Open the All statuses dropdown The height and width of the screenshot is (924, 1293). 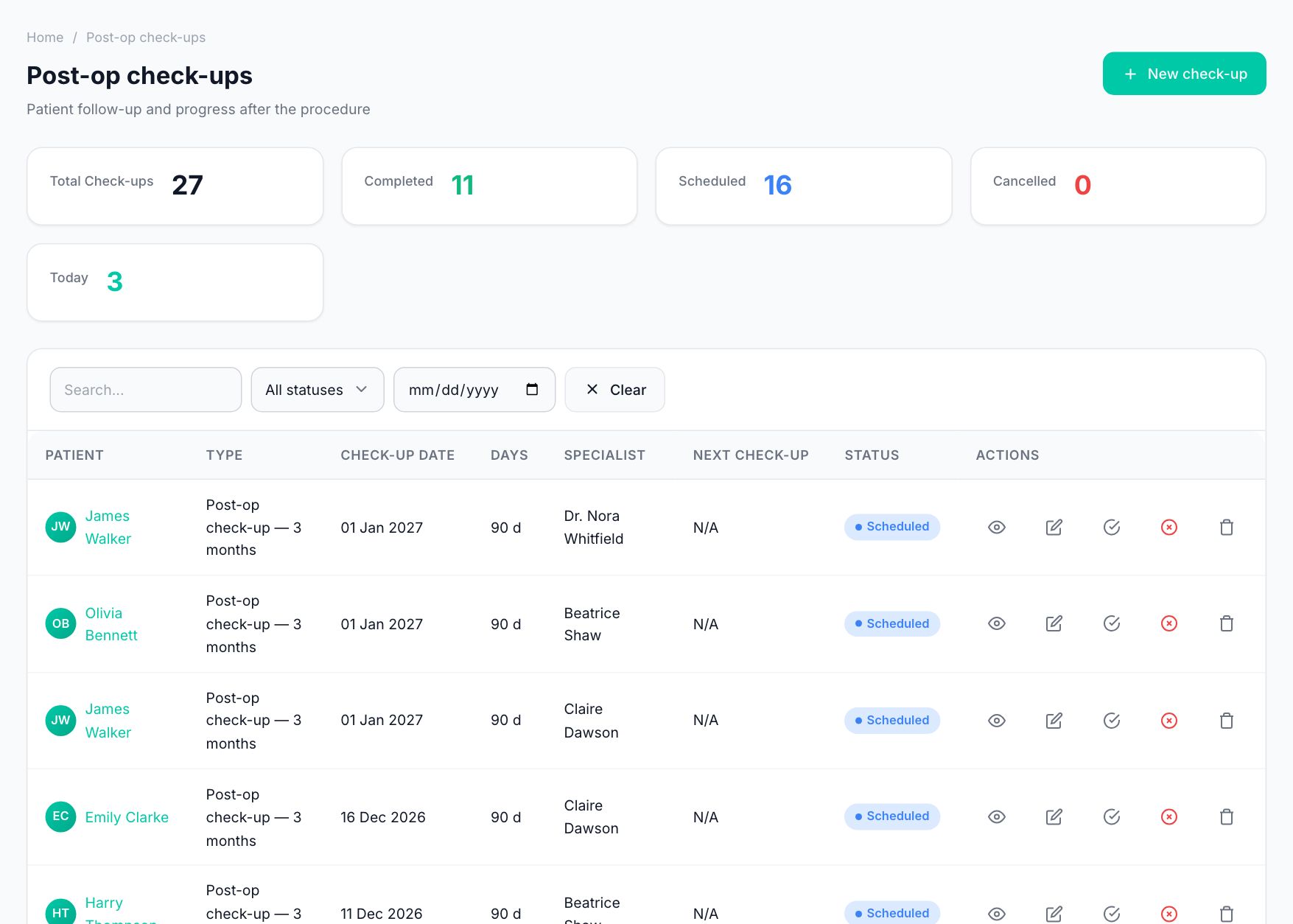pos(317,390)
